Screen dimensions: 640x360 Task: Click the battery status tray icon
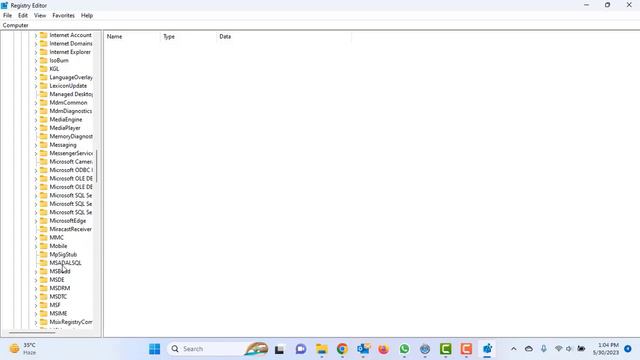[581, 349]
